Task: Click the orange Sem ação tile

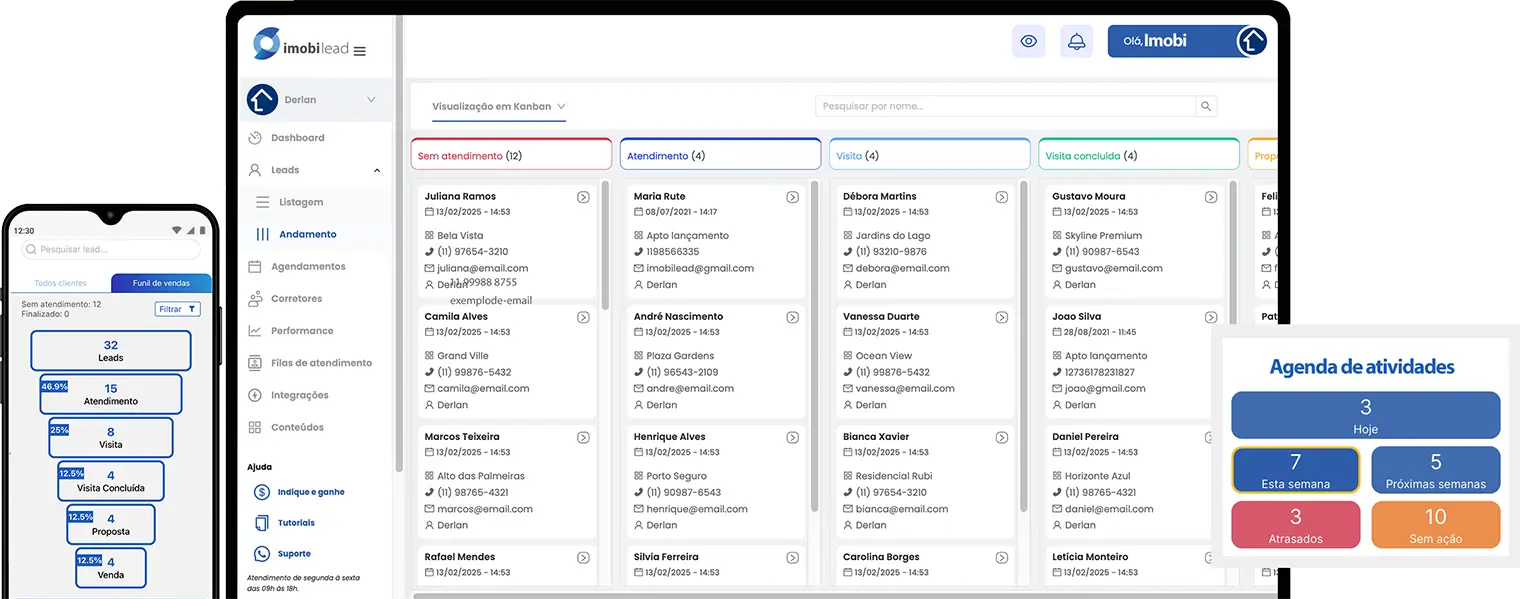Action: tap(1435, 525)
